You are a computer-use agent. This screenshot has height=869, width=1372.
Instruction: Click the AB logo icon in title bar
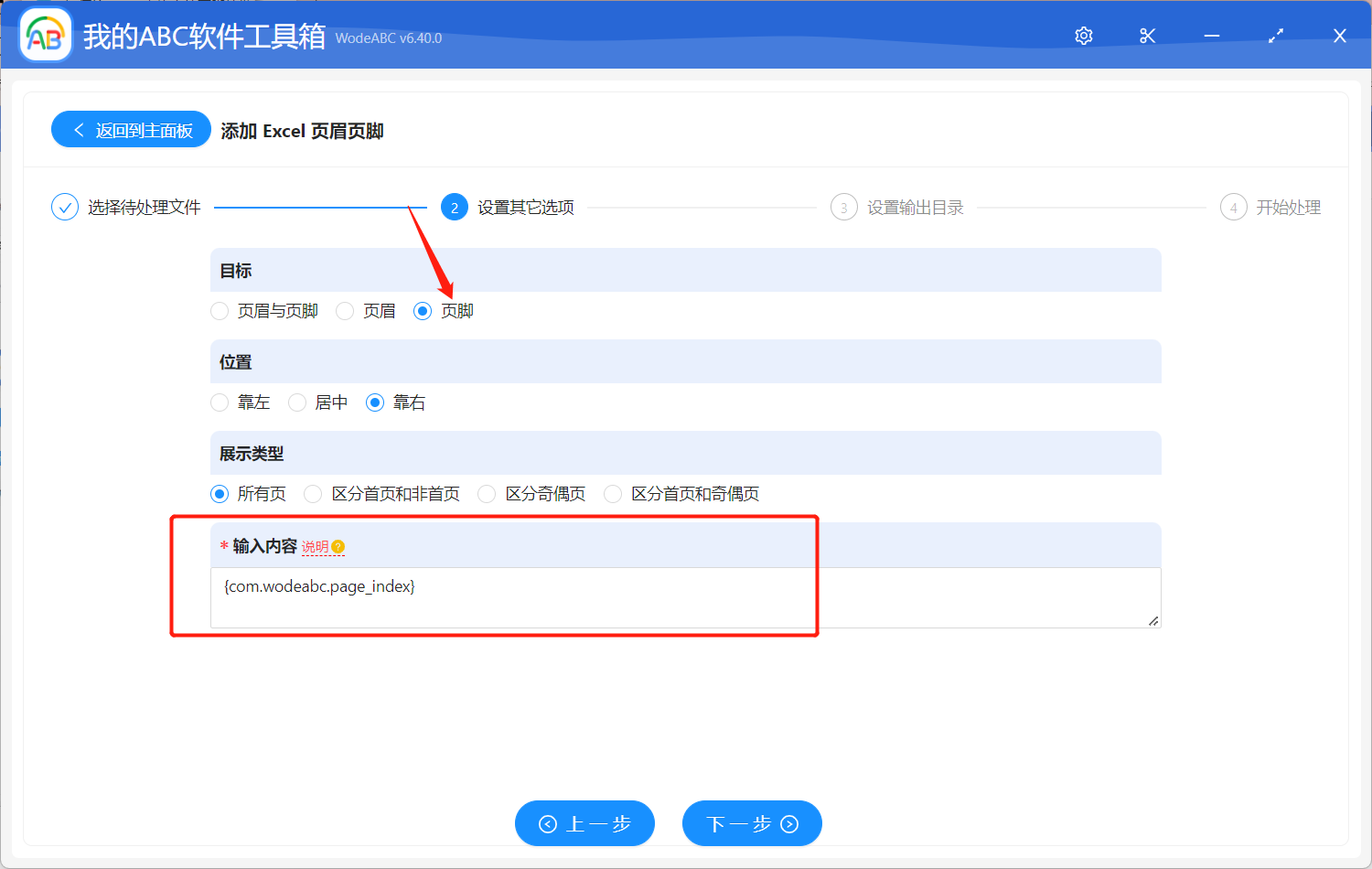[45, 35]
